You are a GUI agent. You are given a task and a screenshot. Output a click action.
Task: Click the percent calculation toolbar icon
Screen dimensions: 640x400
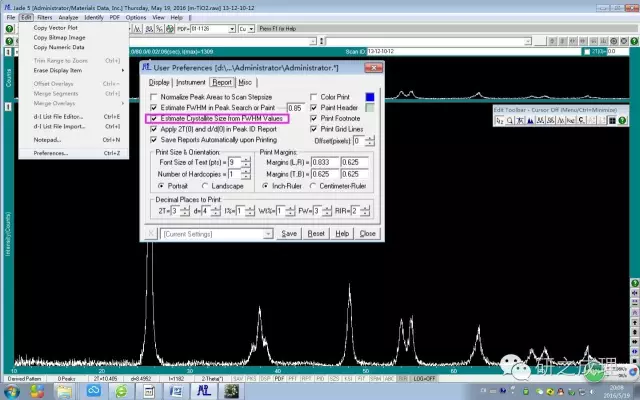click(x=159, y=29)
